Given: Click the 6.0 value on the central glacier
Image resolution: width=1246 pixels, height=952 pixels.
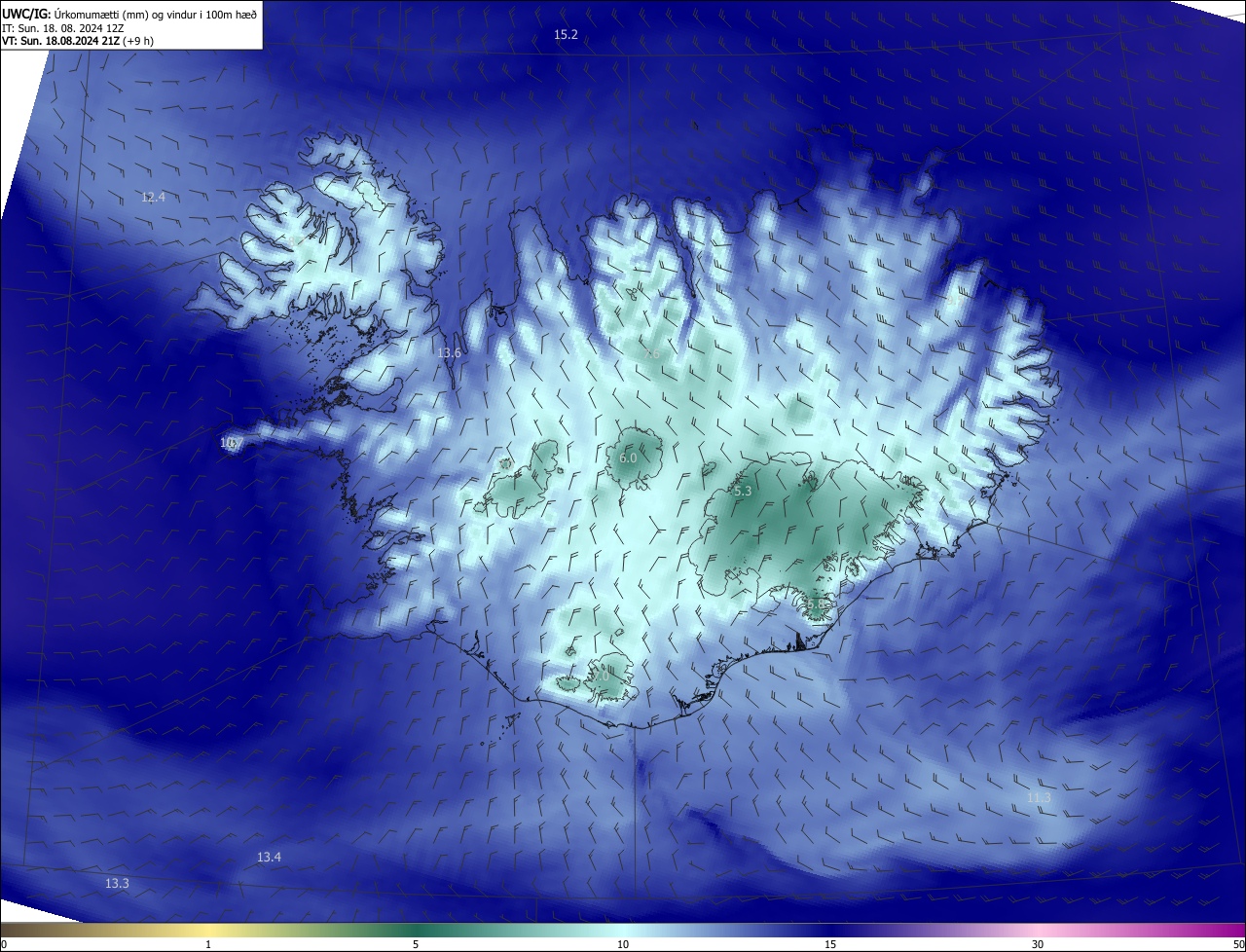Looking at the screenshot, I should tap(628, 458).
